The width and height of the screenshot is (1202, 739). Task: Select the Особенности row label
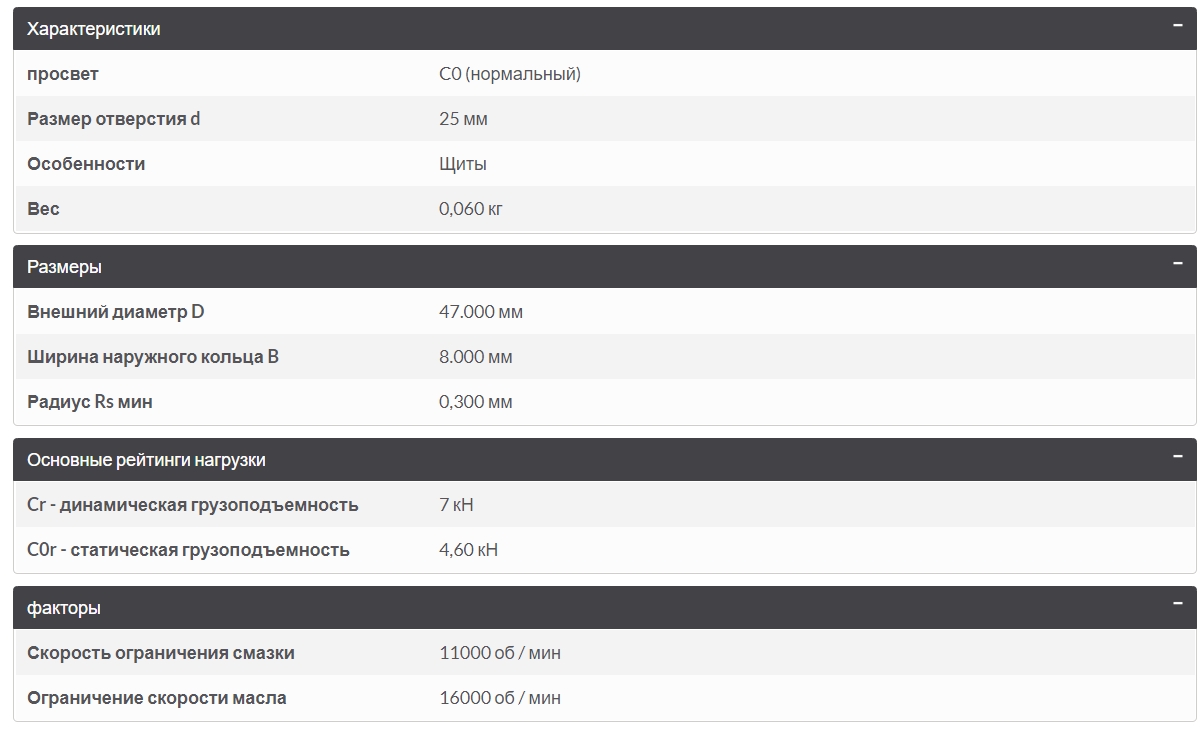pos(86,164)
